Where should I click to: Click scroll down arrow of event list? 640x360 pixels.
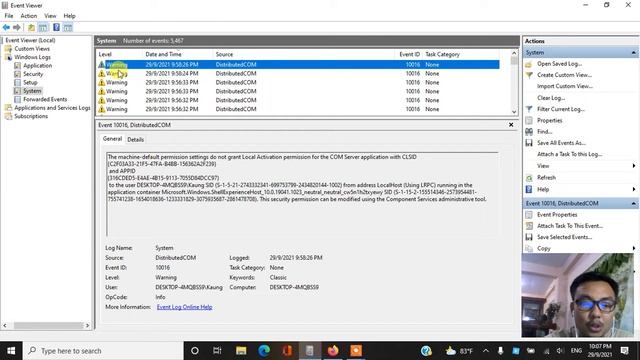click(514, 111)
